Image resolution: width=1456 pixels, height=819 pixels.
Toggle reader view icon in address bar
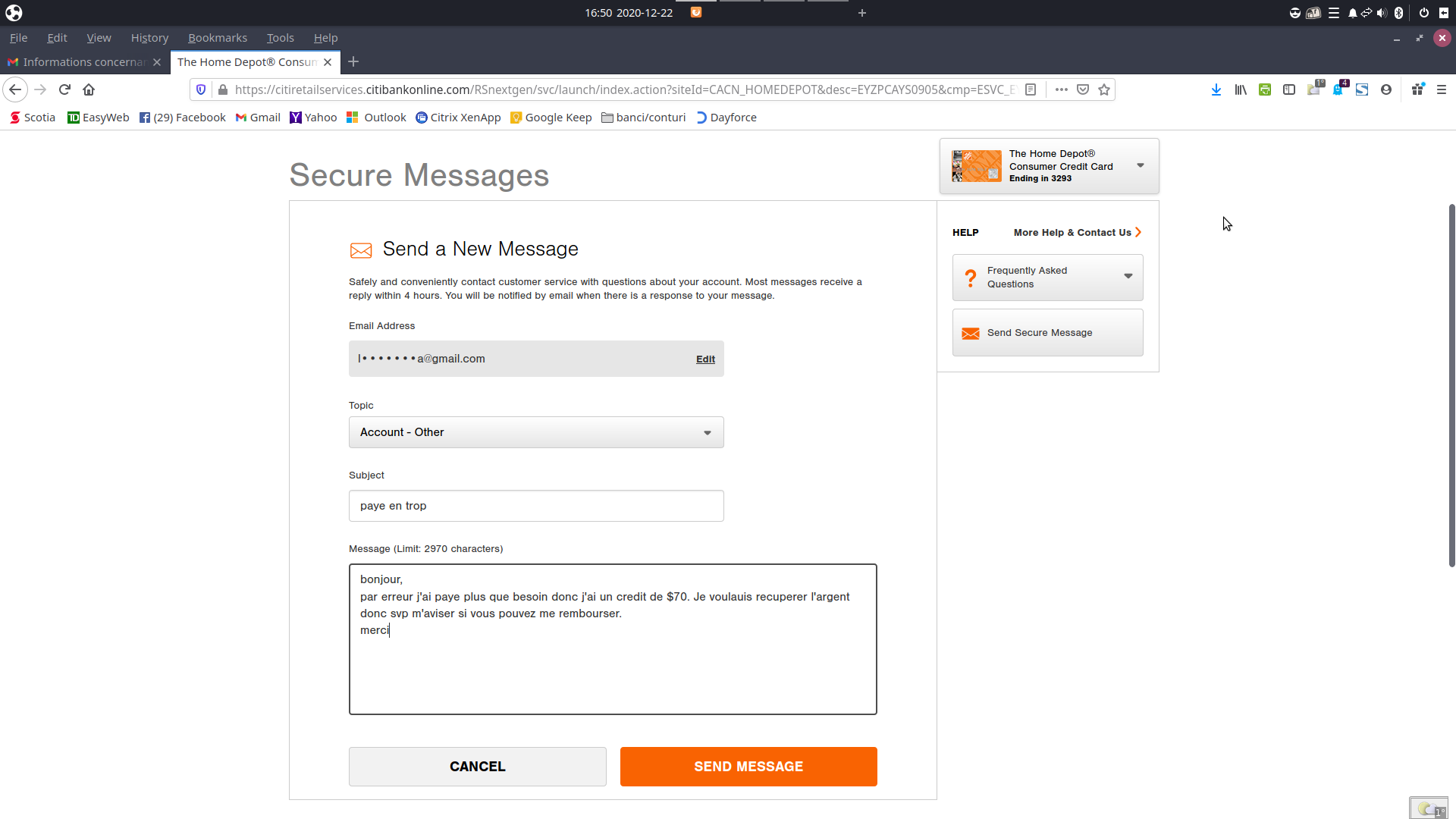point(1031,89)
